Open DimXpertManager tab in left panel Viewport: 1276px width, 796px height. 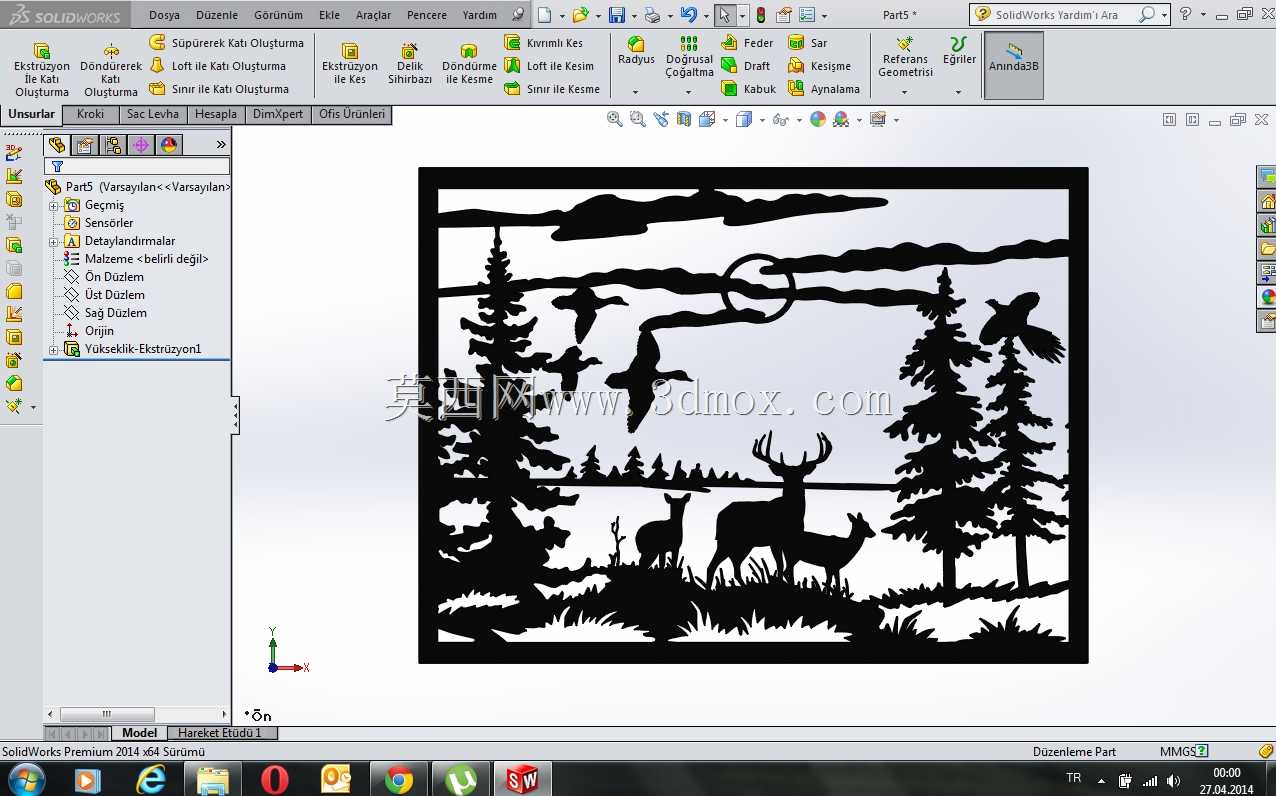click(141, 145)
